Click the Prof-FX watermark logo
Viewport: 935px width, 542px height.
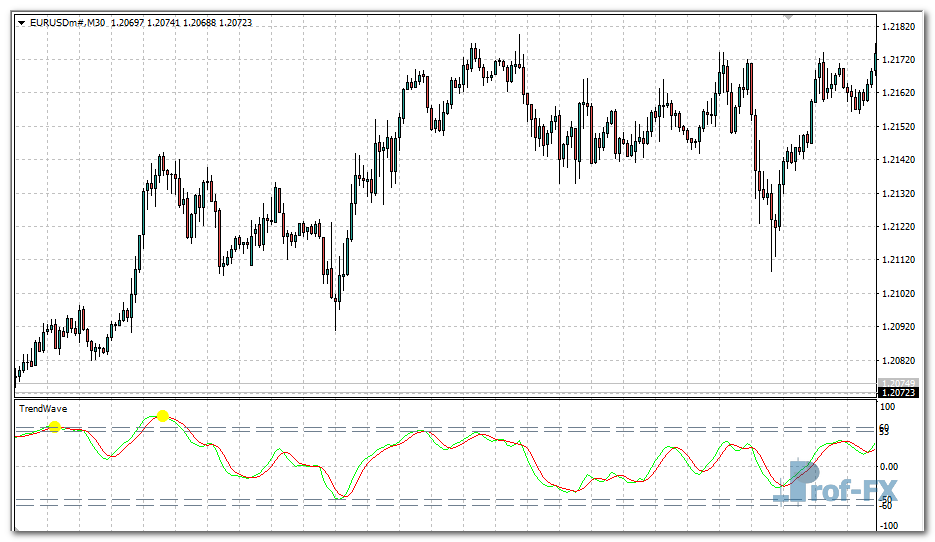pyautogui.click(x=843, y=485)
